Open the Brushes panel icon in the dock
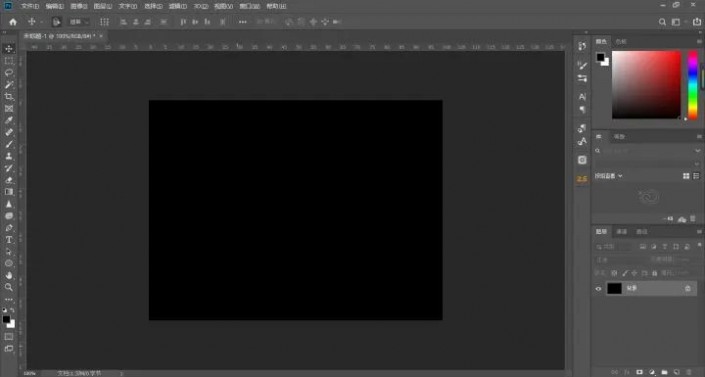 click(x=582, y=65)
